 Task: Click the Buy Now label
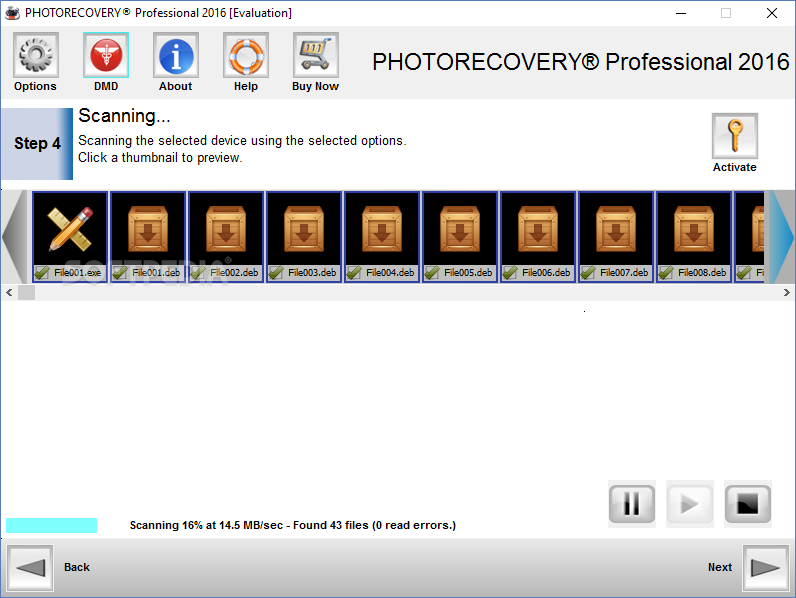(315, 86)
